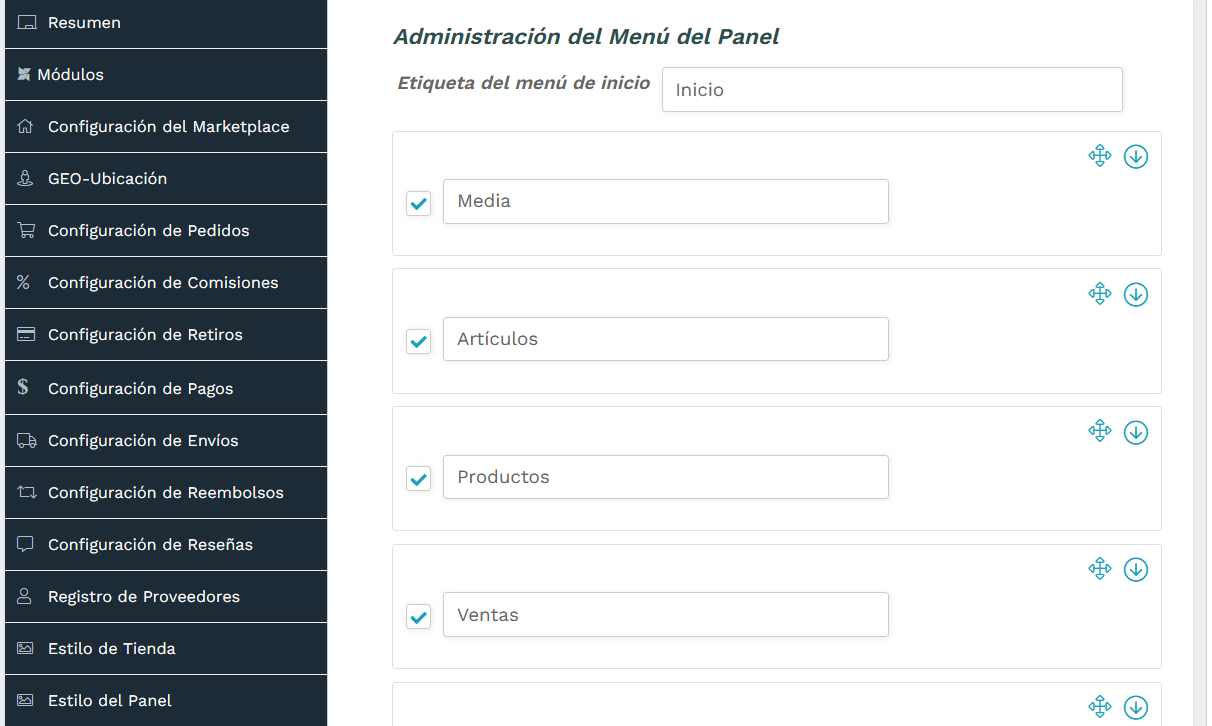The width and height of the screenshot is (1212, 726).
Task: Disable the Artículos menu item
Action: pyautogui.click(x=418, y=341)
